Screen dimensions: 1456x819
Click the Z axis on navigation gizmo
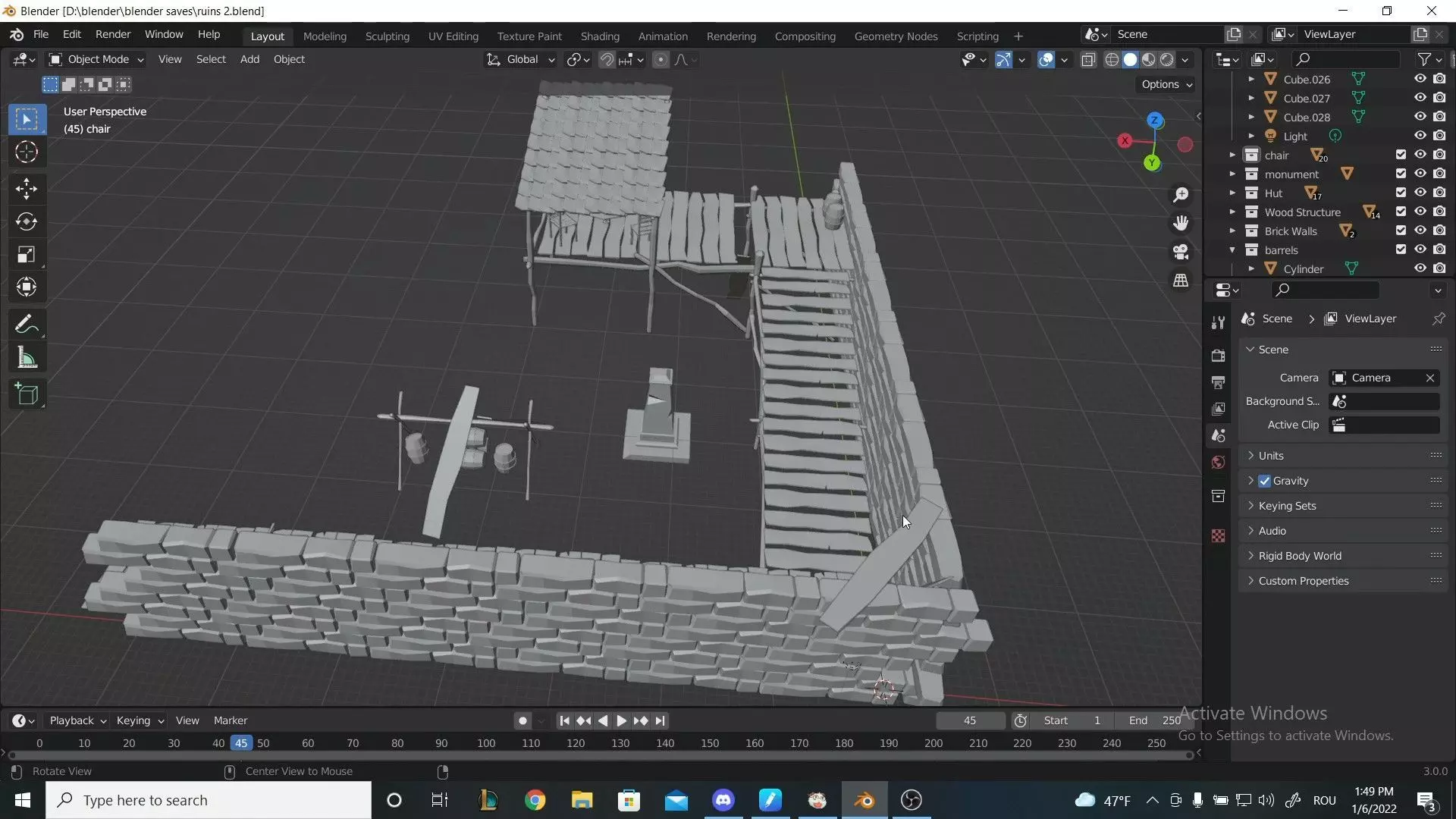(1154, 121)
